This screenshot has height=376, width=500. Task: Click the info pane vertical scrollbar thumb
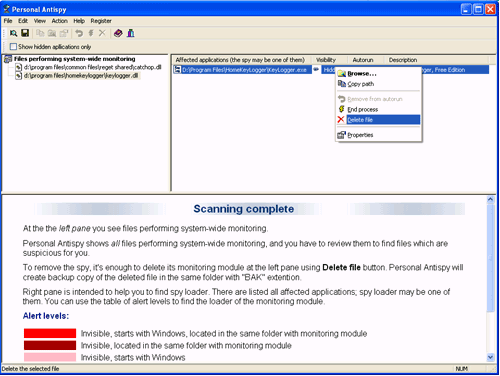click(x=490, y=258)
